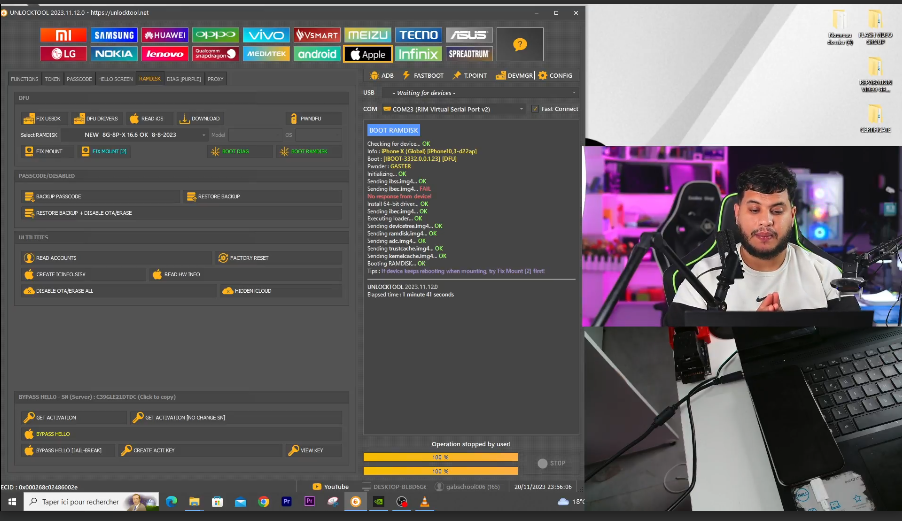902x521 pixels.
Task: Select the Apple brand tile
Action: pyautogui.click(x=368, y=54)
